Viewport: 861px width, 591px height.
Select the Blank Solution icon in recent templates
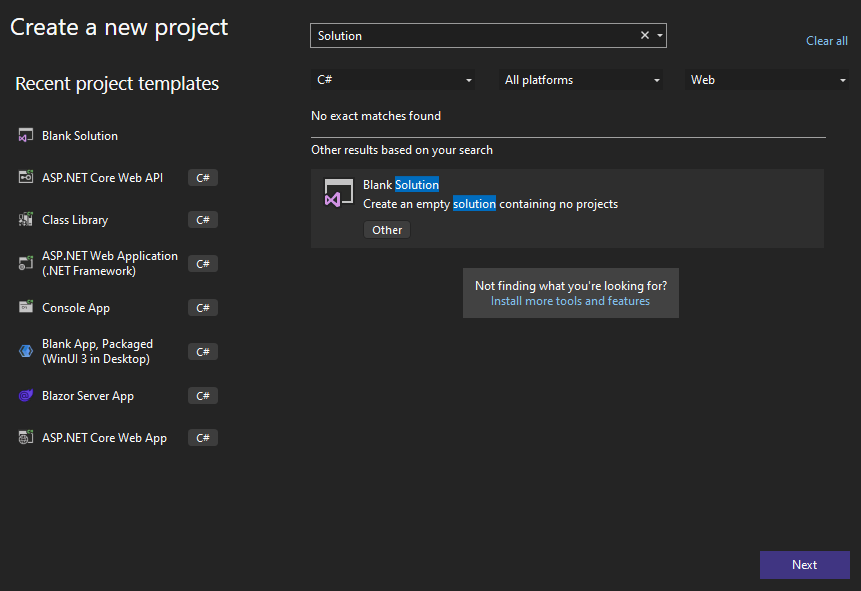click(26, 135)
